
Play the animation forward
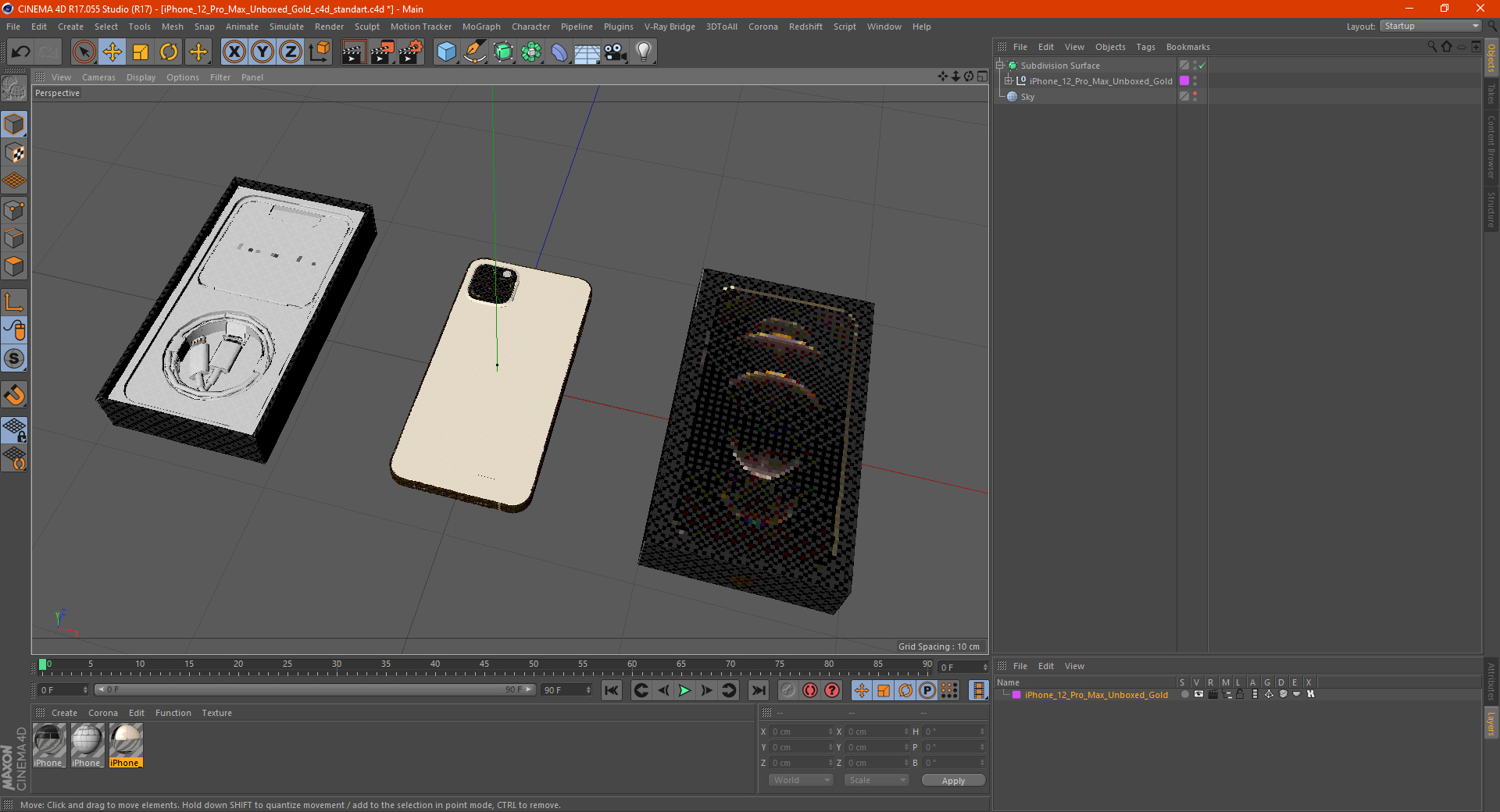click(x=684, y=690)
